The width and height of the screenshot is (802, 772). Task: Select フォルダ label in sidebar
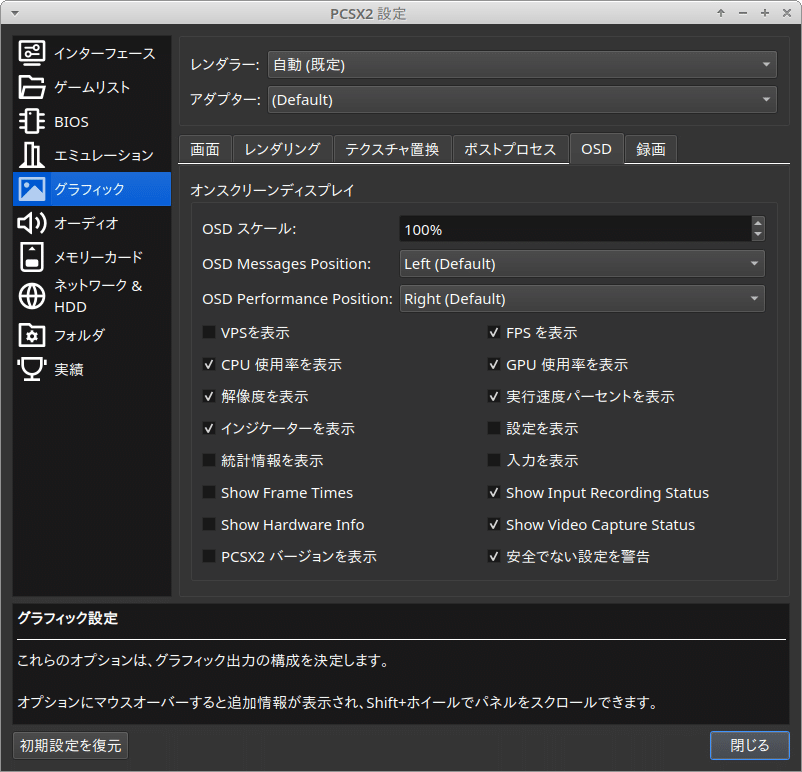(x=79, y=335)
